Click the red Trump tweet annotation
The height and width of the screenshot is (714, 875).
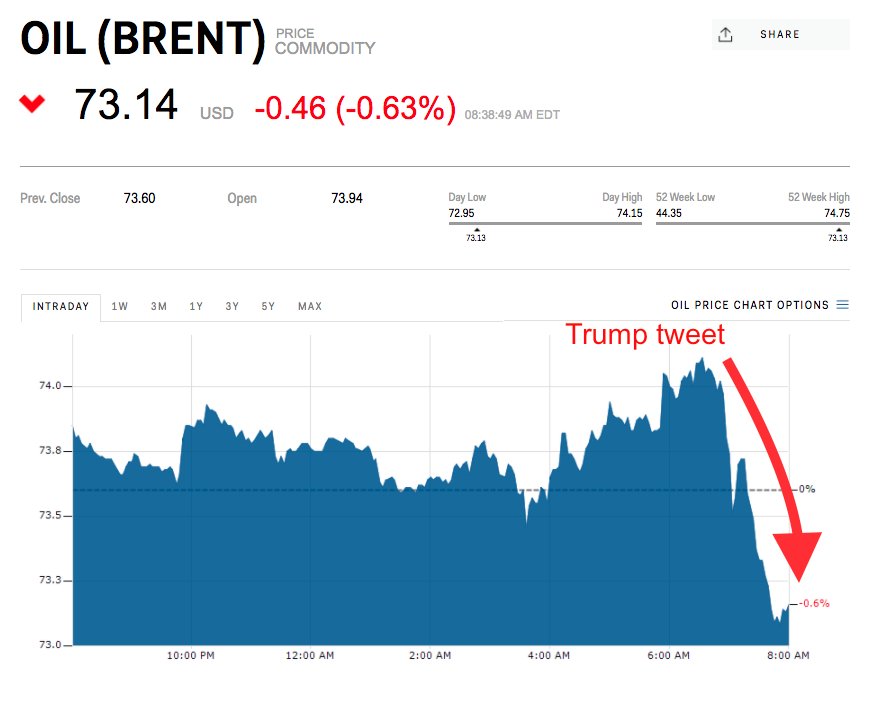[645, 335]
